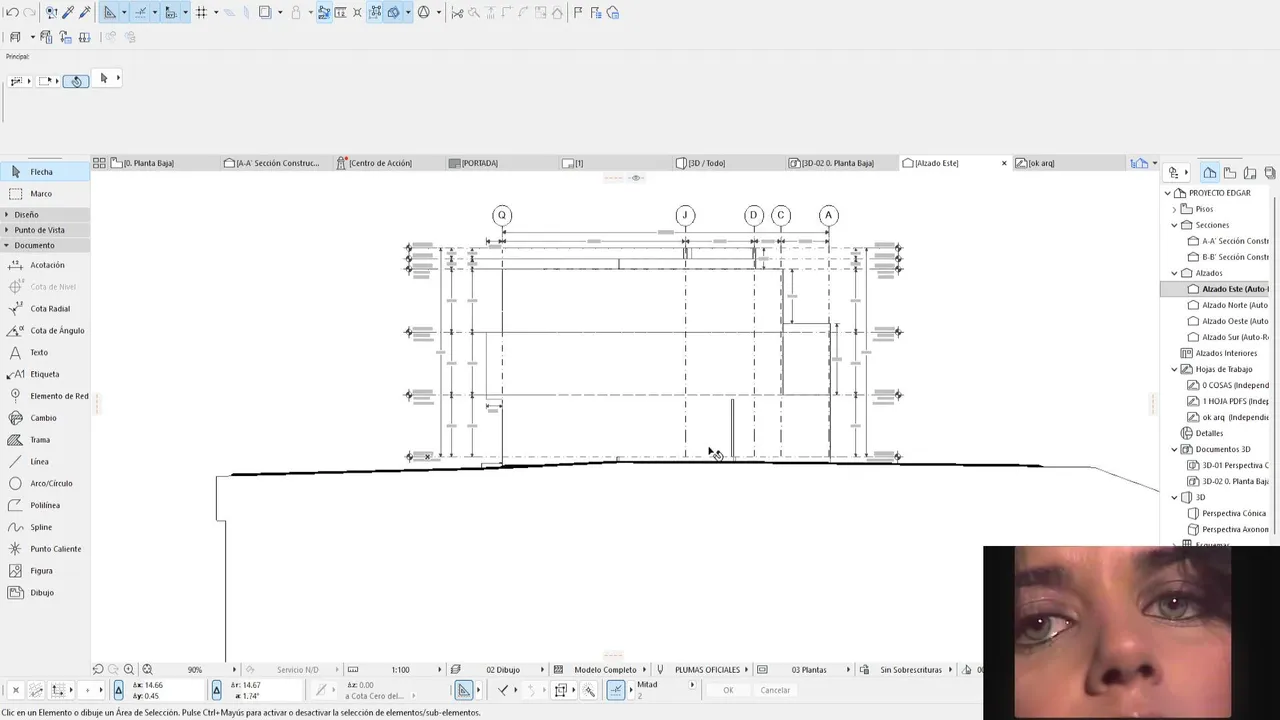Select the Cota de Ángulo tool
1280x720 pixels.
point(45,331)
